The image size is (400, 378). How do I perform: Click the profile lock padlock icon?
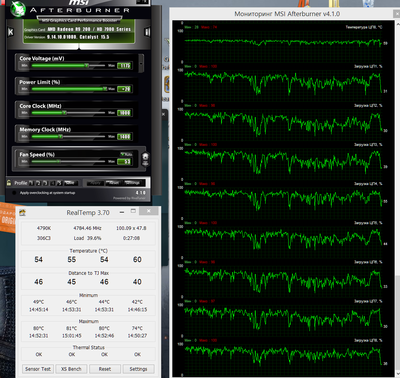tap(9, 183)
